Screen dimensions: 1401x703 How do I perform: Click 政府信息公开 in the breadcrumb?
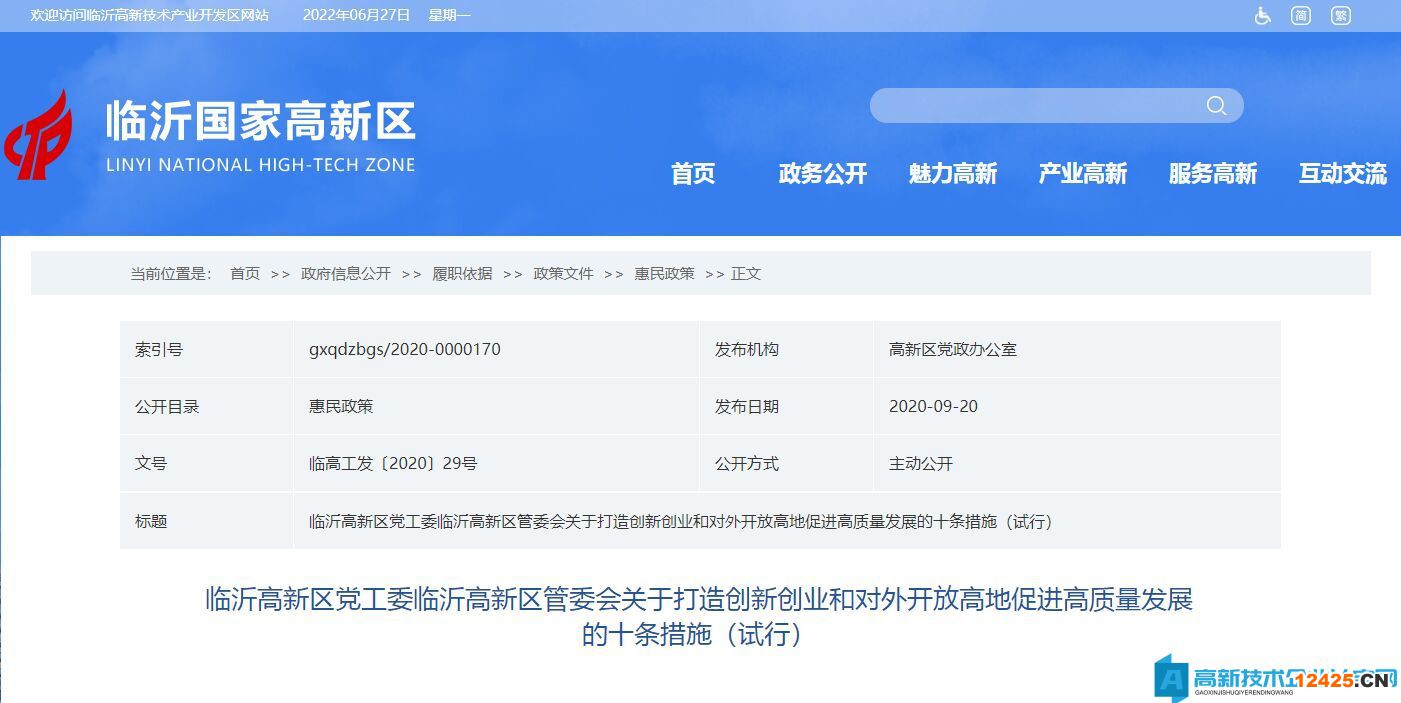click(x=345, y=273)
